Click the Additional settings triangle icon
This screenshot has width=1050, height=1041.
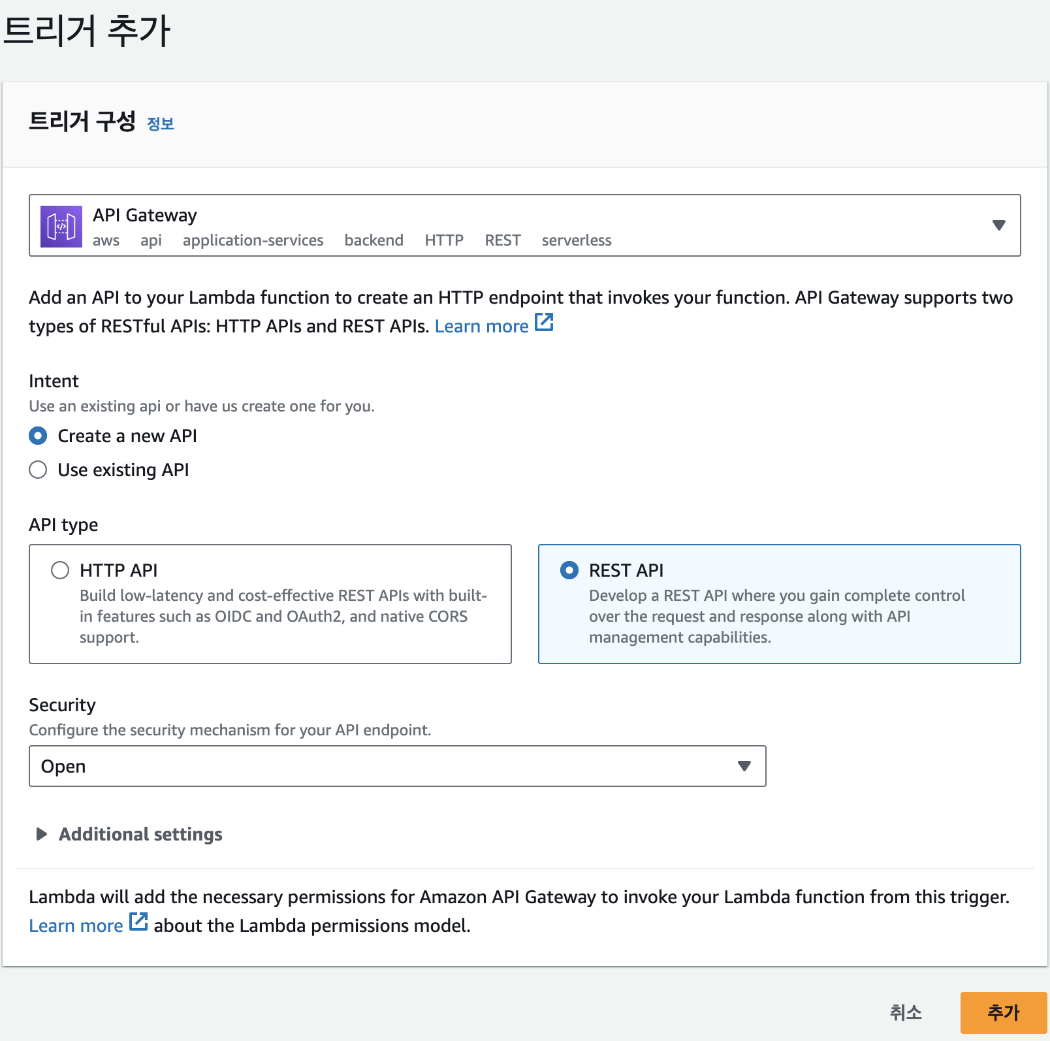click(x=42, y=834)
